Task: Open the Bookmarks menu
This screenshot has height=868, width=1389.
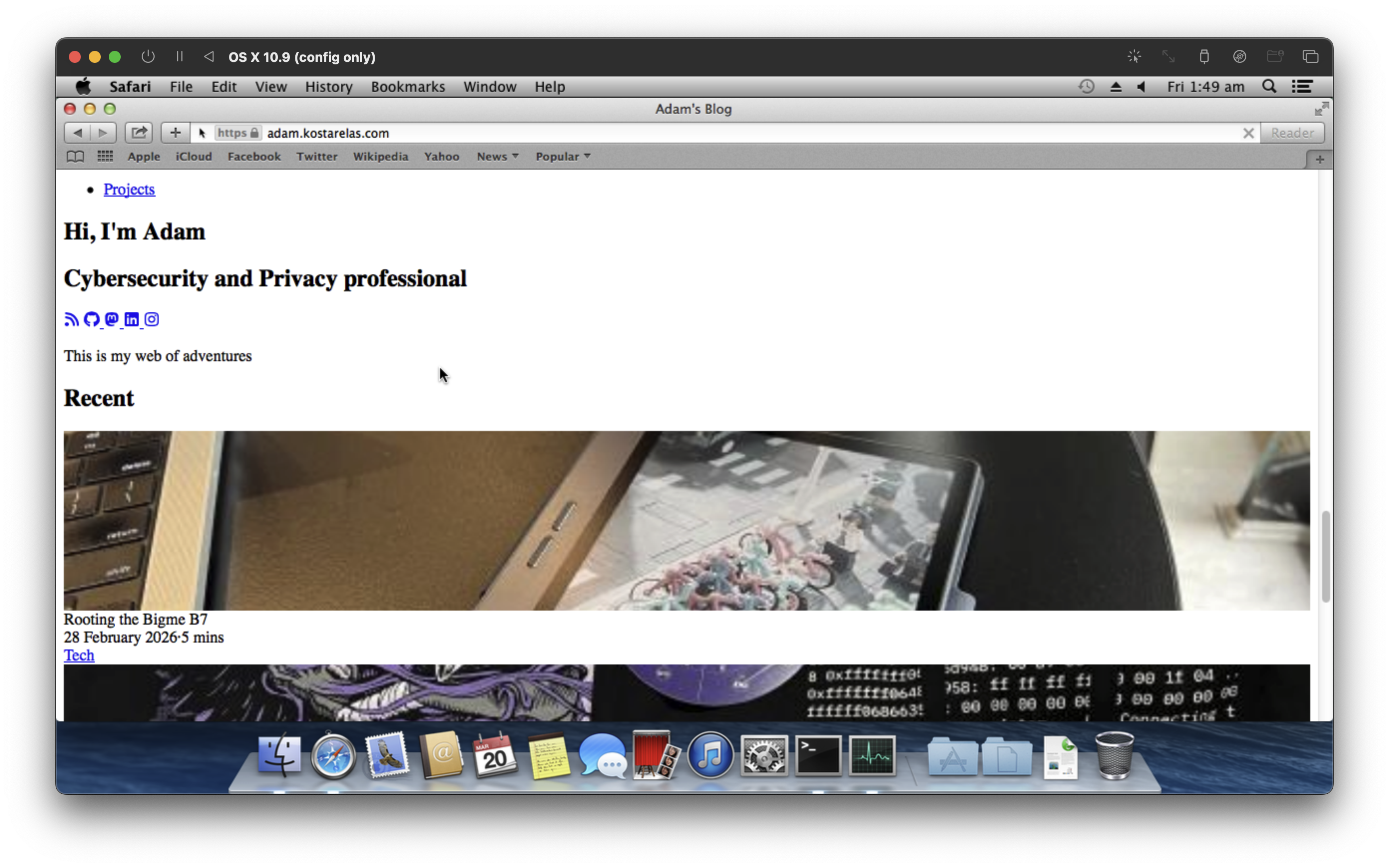Action: pos(408,86)
